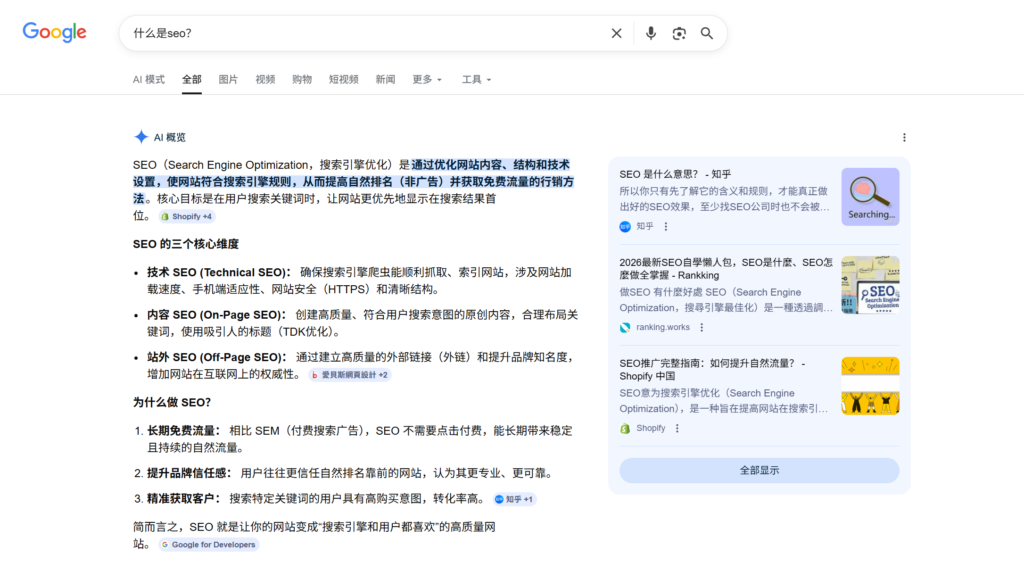1024x570 pixels.
Task: Click the Searching... thumbnail image
Action: click(870, 197)
